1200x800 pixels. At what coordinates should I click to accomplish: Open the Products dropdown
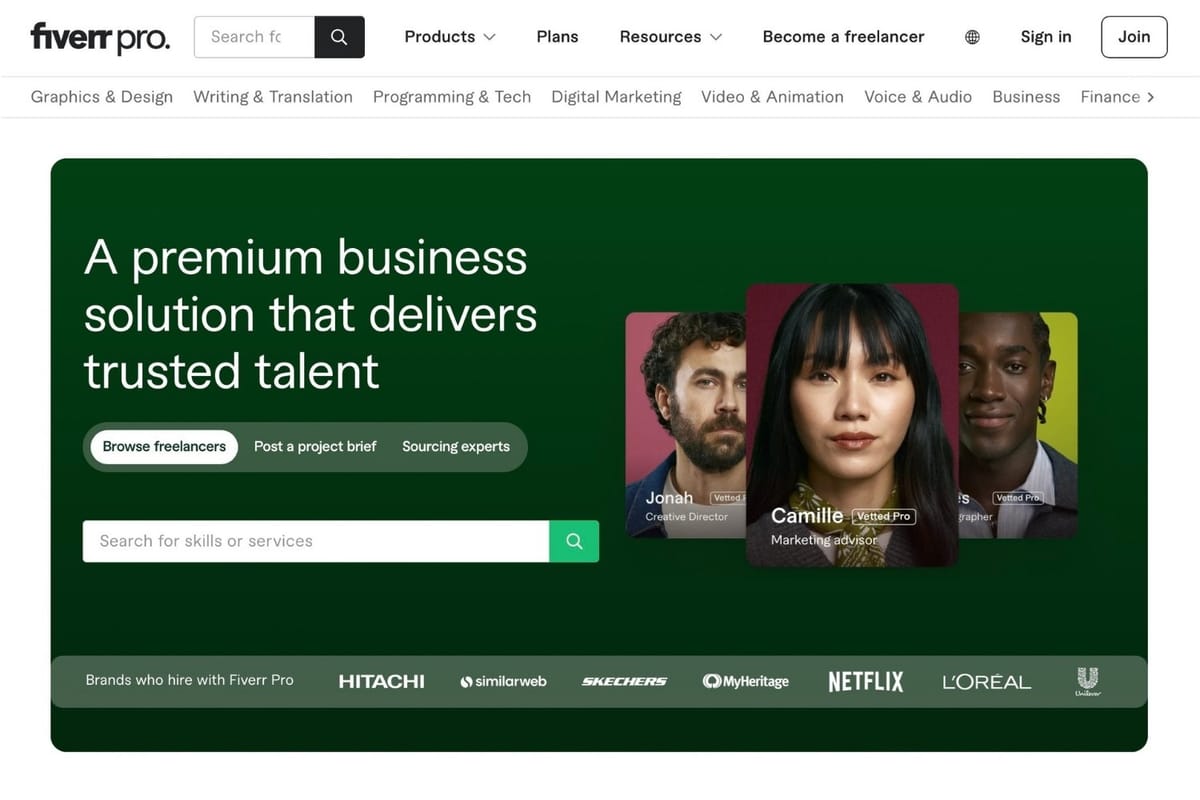449,36
